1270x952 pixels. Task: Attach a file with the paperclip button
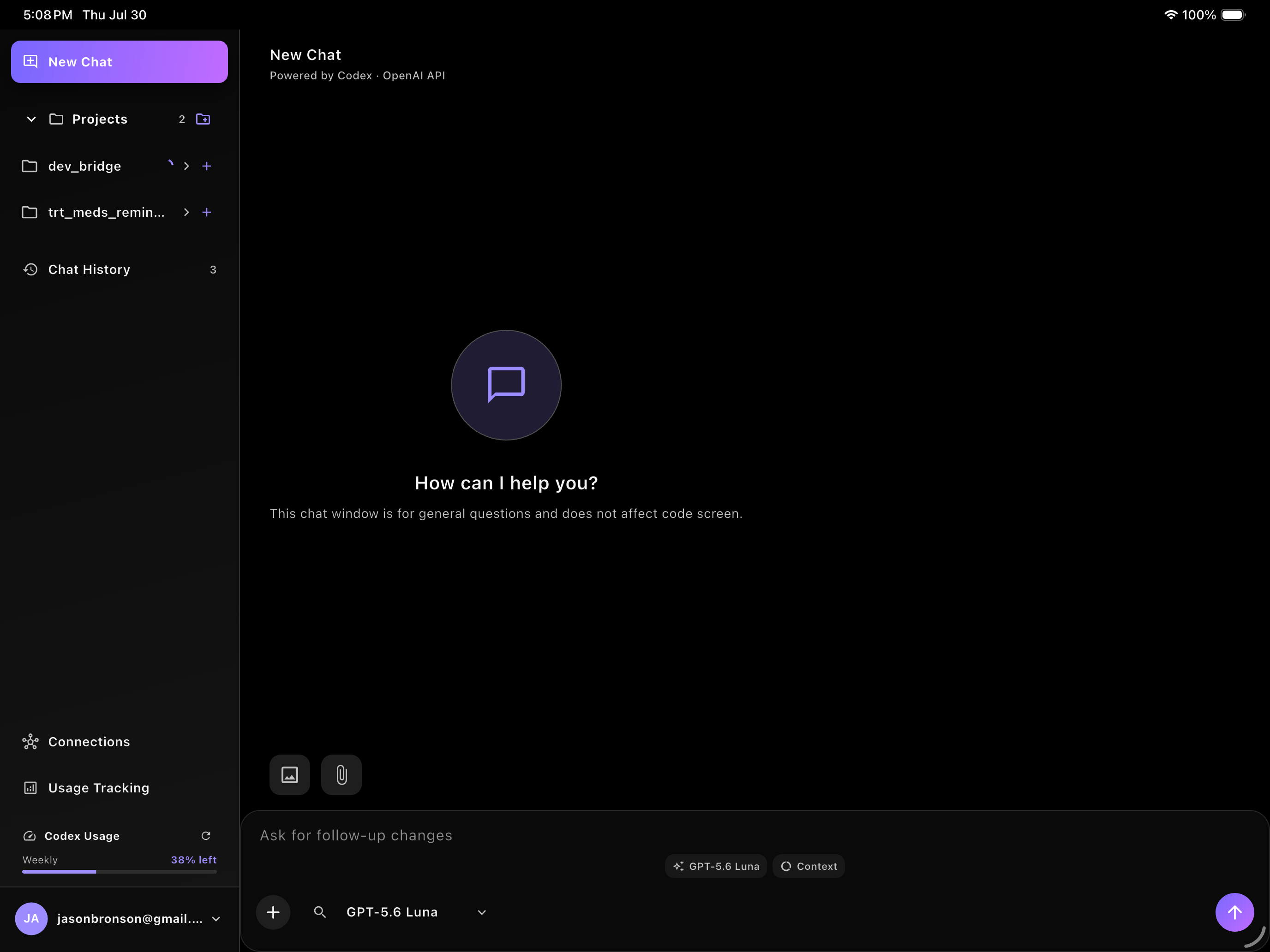tap(341, 775)
